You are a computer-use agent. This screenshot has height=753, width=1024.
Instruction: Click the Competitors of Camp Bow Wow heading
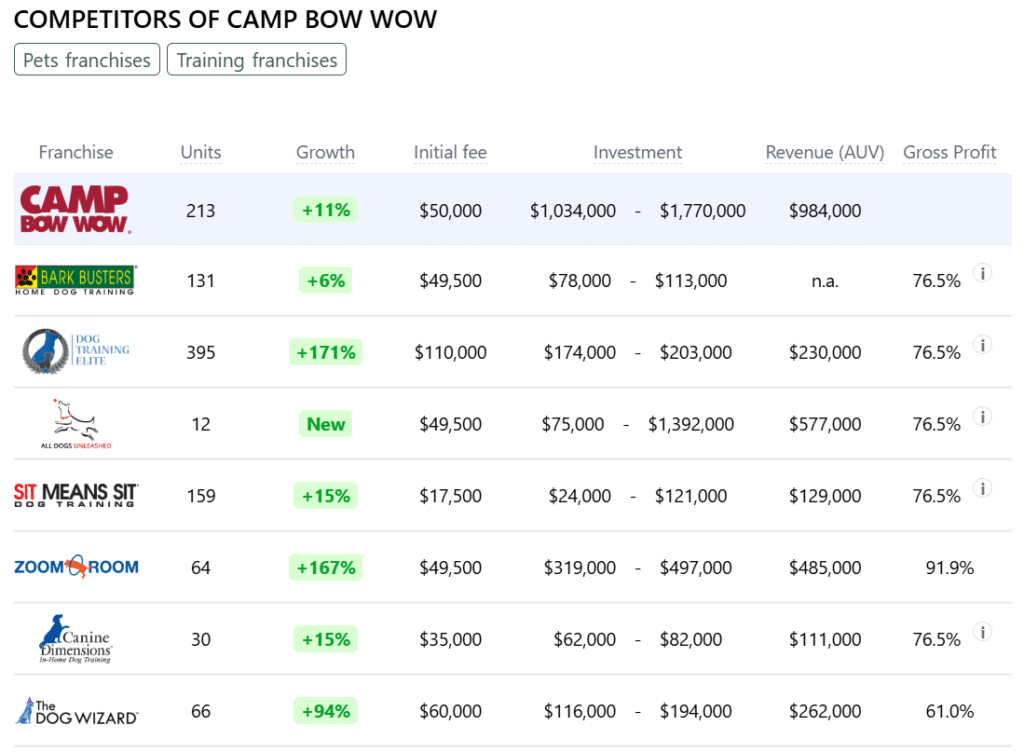(x=225, y=19)
